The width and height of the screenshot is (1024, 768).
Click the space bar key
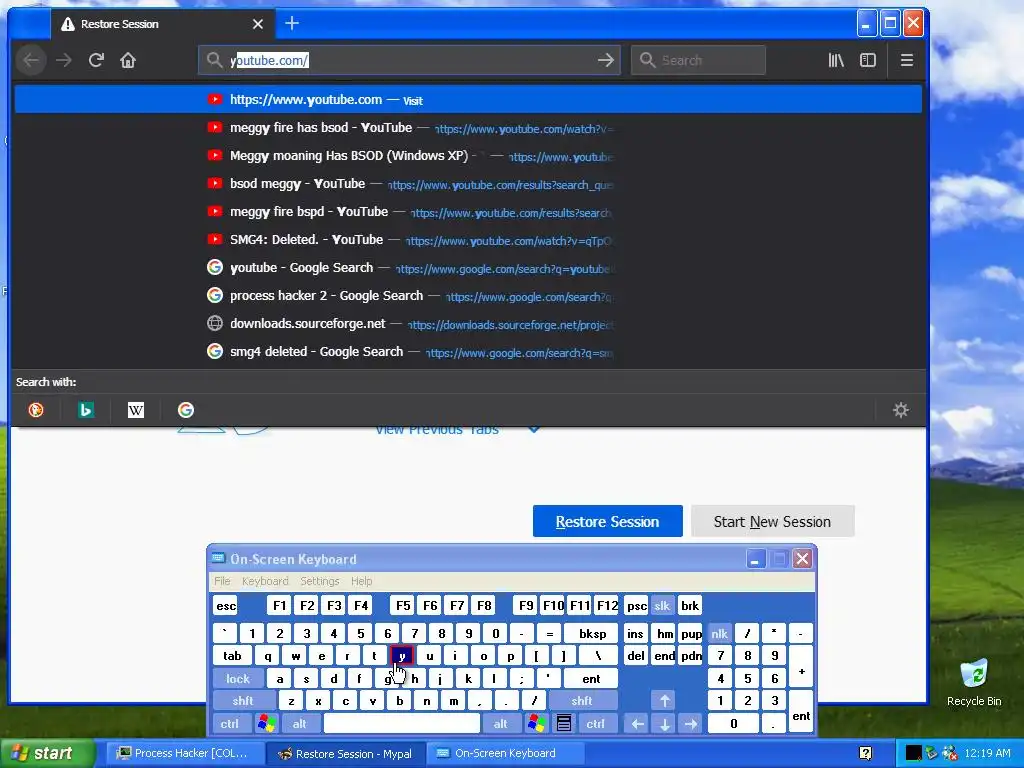point(402,724)
